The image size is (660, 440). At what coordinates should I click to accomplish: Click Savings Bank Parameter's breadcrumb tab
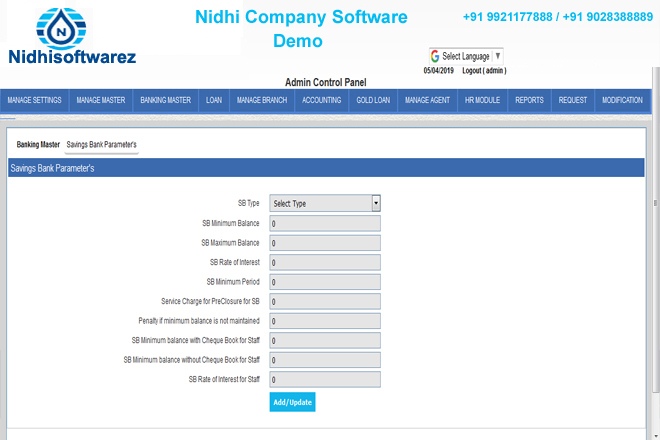pos(101,144)
